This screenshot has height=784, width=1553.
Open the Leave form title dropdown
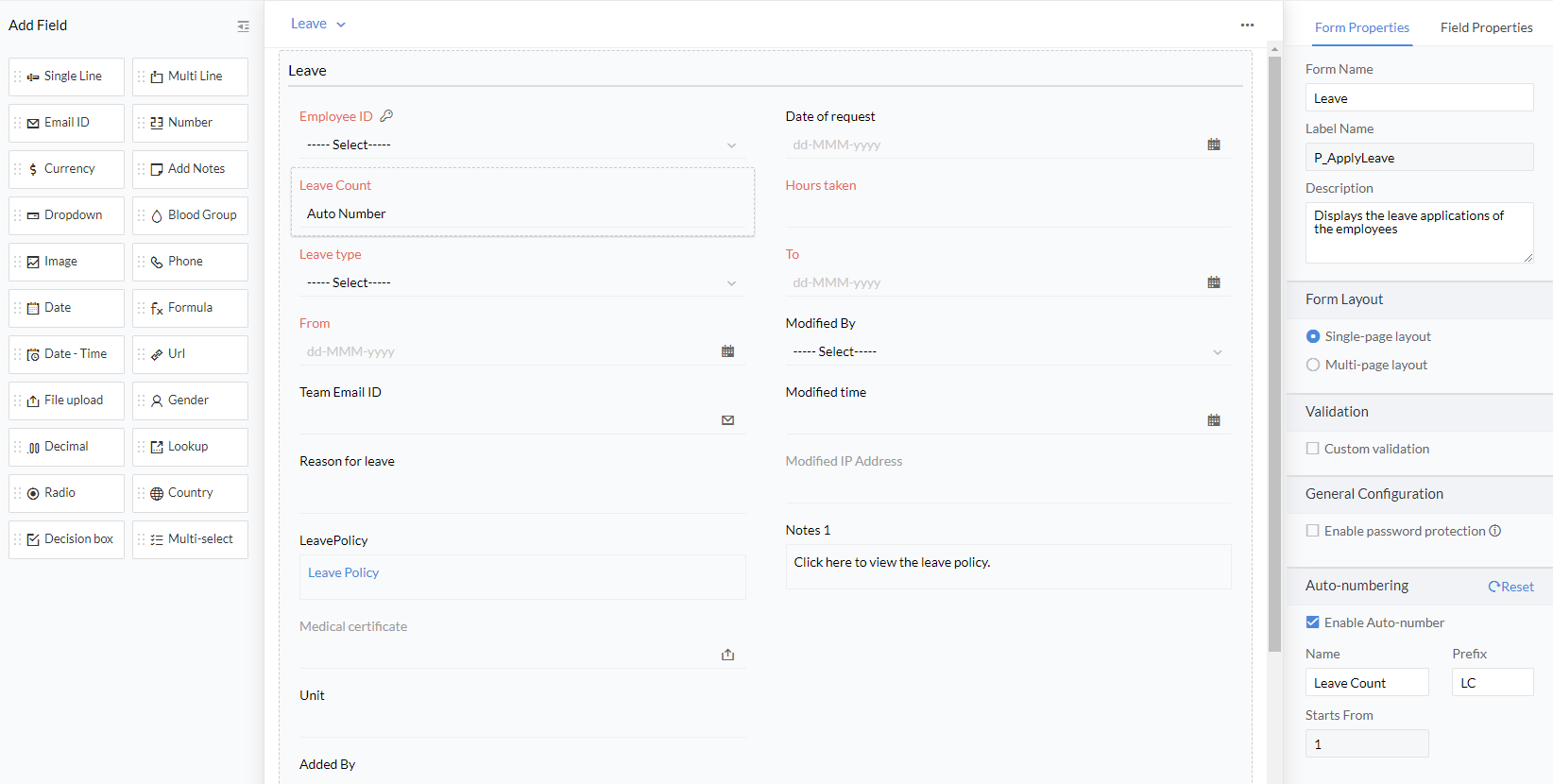pyautogui.click(x=318, y=25)
